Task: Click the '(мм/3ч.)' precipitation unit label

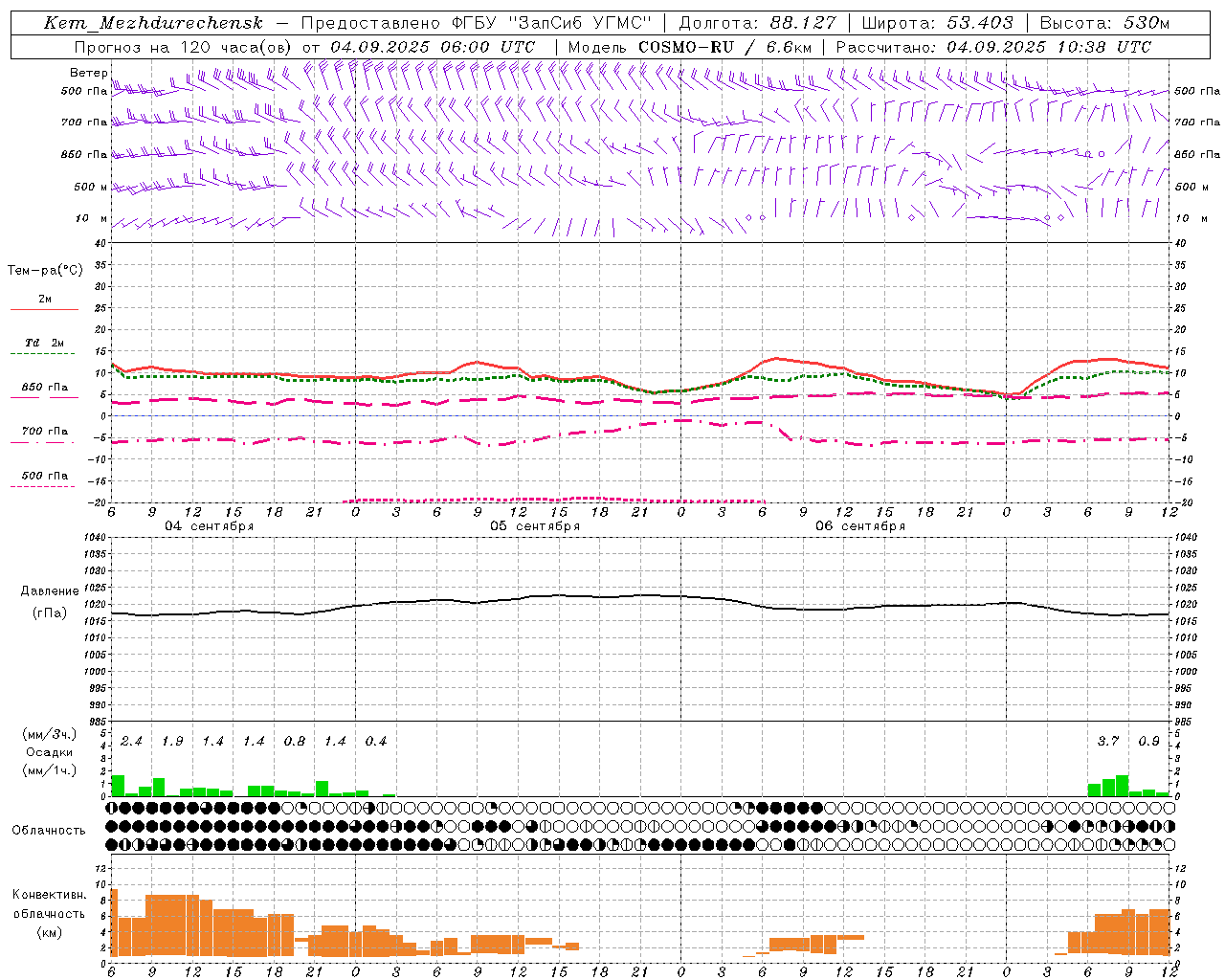Action: pyautogui.click(x=49, y=734)
